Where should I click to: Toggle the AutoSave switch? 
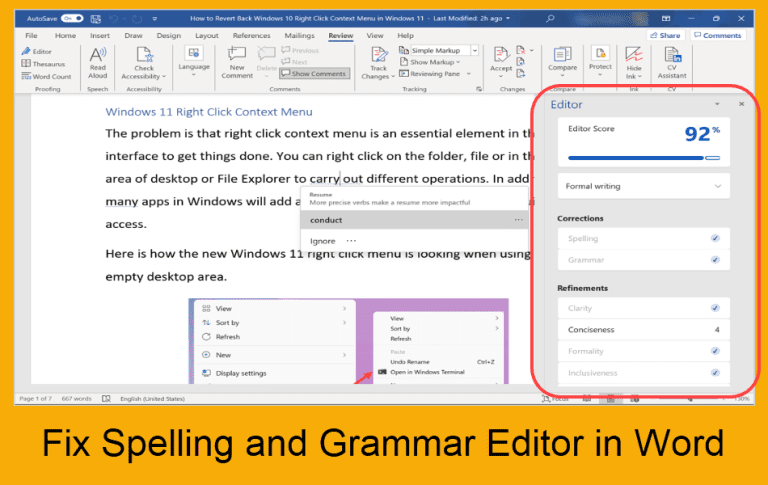coord(72,19)
